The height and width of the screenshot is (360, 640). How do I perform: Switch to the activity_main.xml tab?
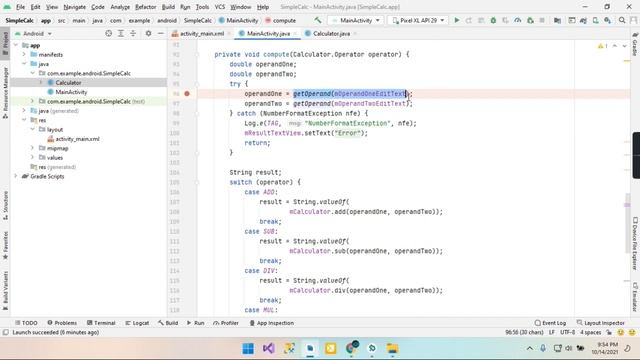point(202,33)
